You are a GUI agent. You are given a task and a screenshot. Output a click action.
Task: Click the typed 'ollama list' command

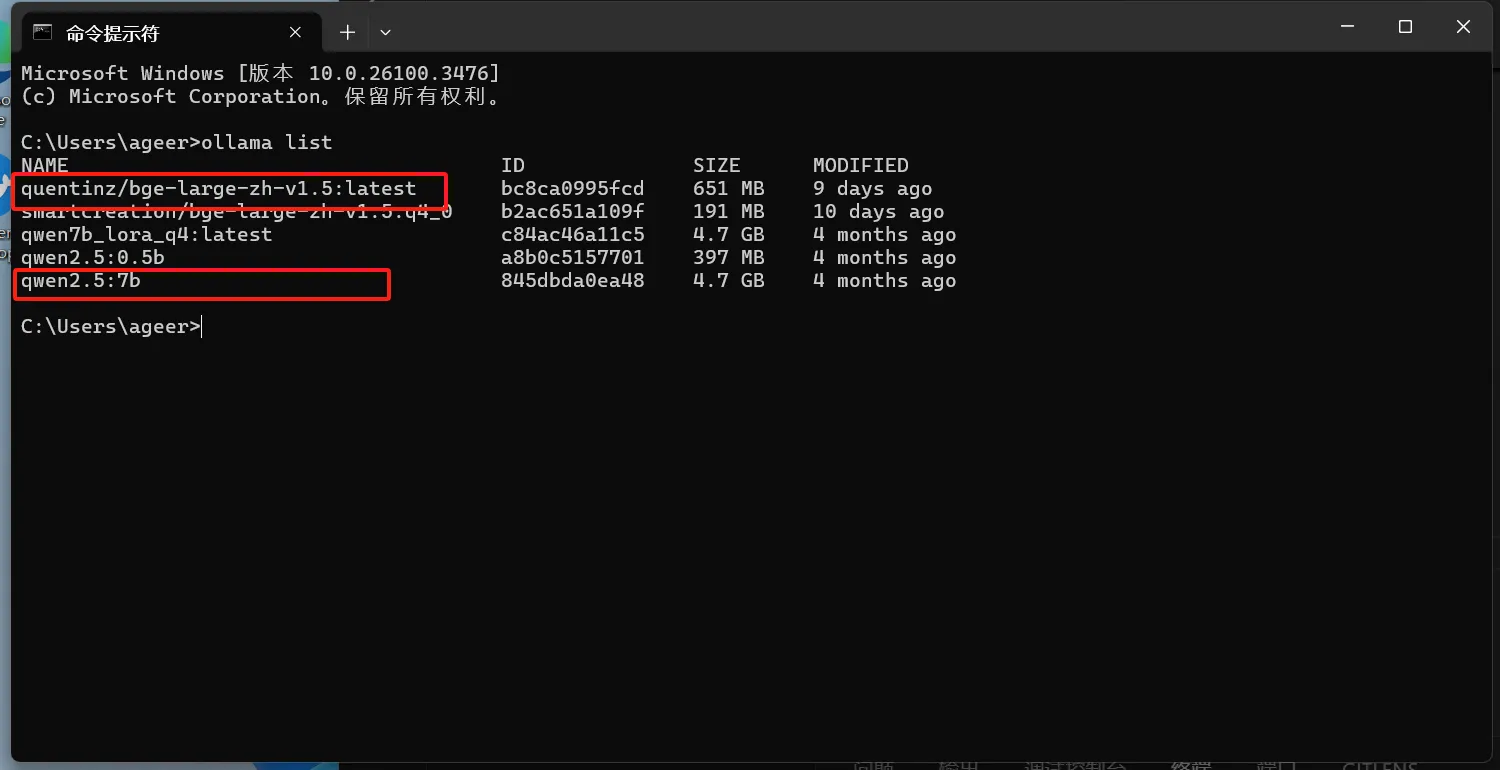pyautogui.click(x=266, y=142)
